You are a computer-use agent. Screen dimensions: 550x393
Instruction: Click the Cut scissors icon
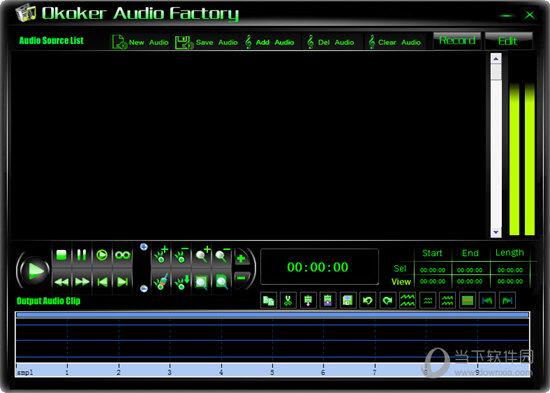click(x=288, y=301)
